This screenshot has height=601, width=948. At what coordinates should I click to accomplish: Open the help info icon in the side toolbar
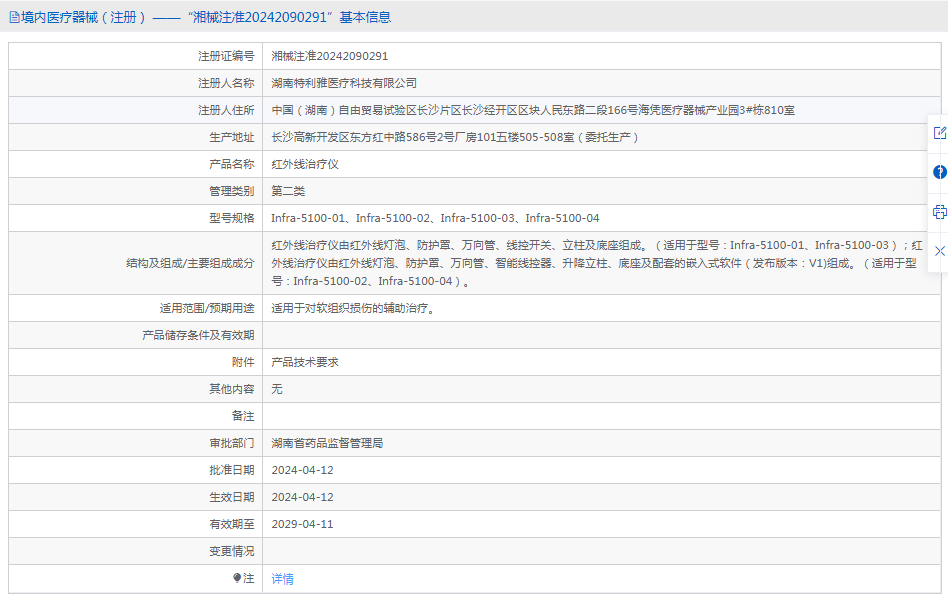click(x=940, y=172)
